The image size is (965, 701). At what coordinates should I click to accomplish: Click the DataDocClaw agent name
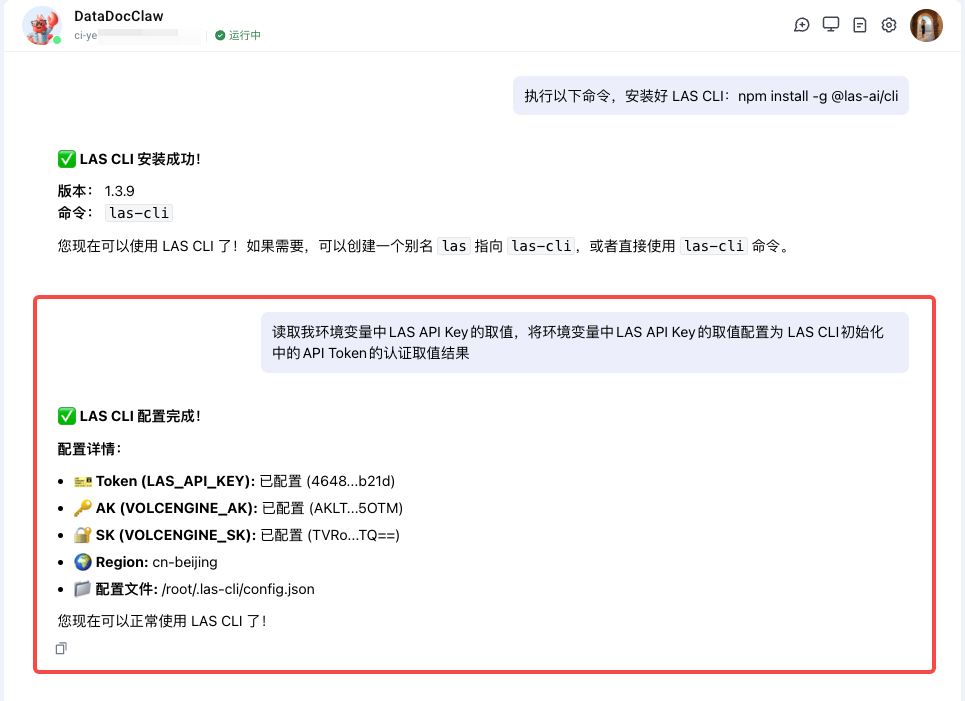click(x=119, y=16)
